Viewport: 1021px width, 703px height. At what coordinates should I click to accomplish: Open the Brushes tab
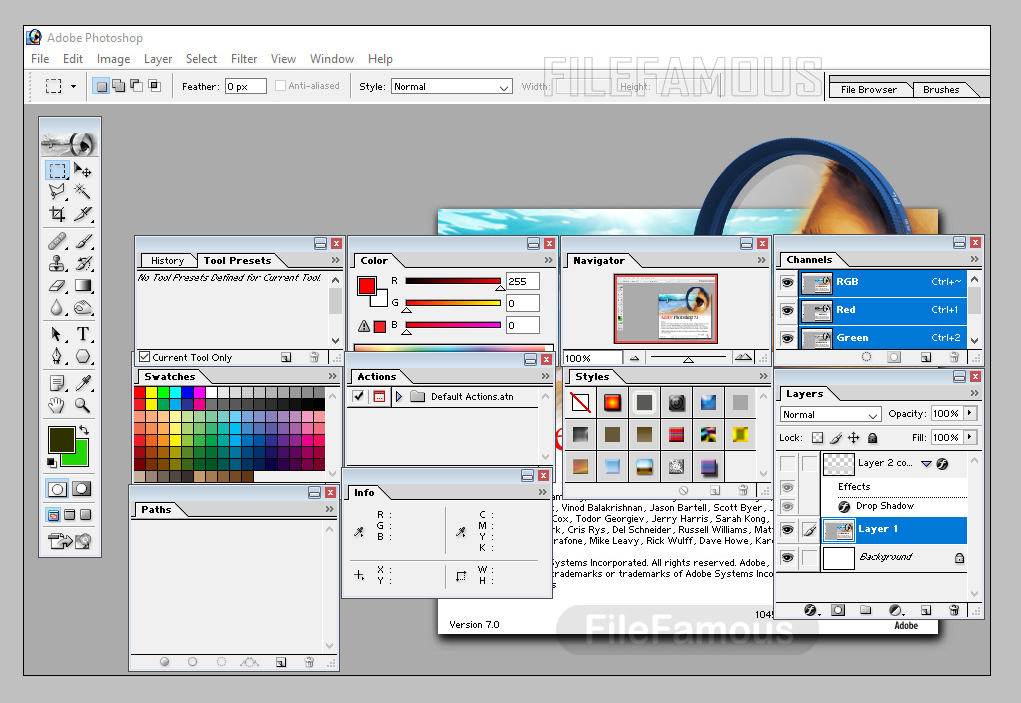tap(940, 89)
